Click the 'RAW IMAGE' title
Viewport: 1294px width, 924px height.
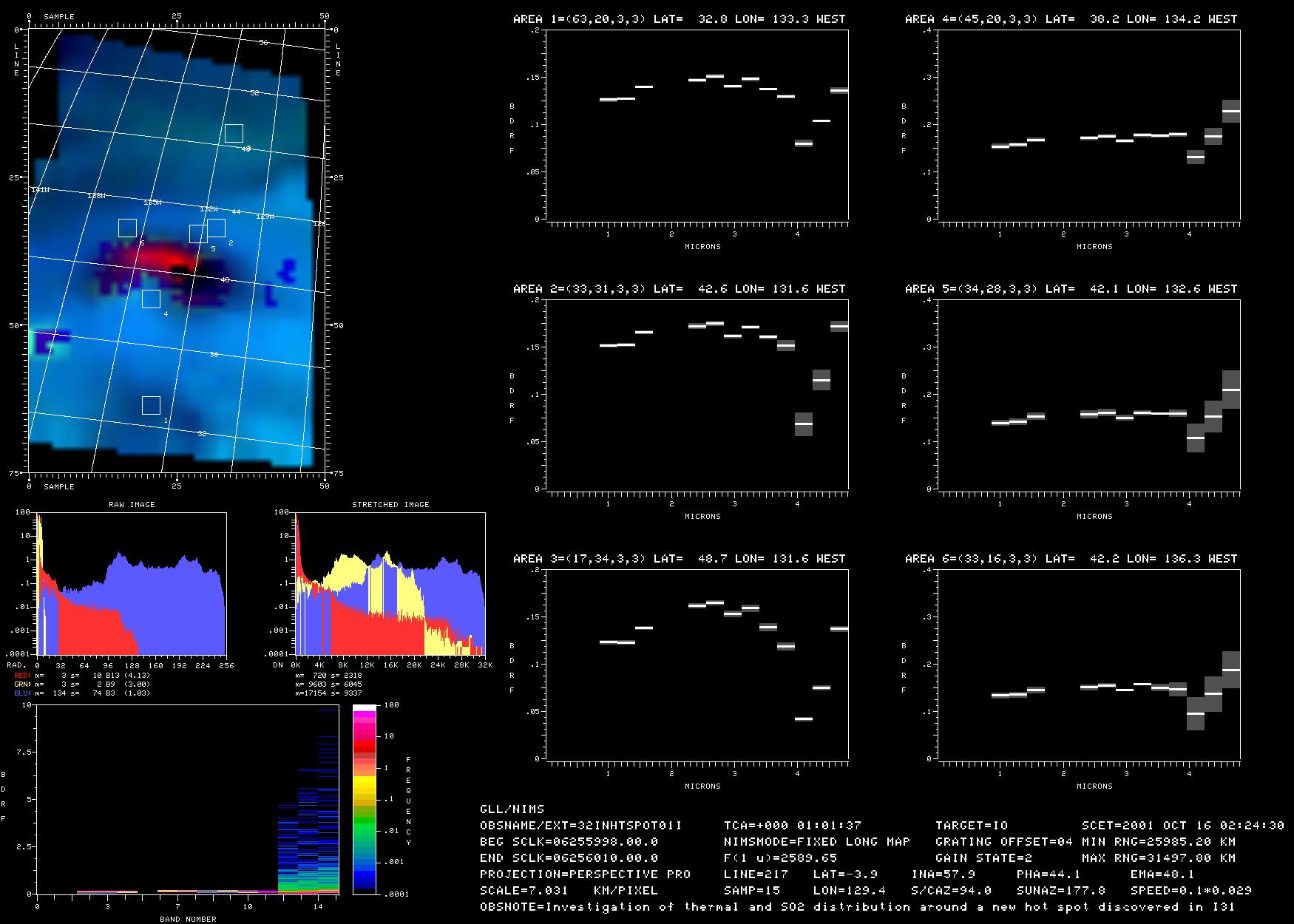point(132,505)
